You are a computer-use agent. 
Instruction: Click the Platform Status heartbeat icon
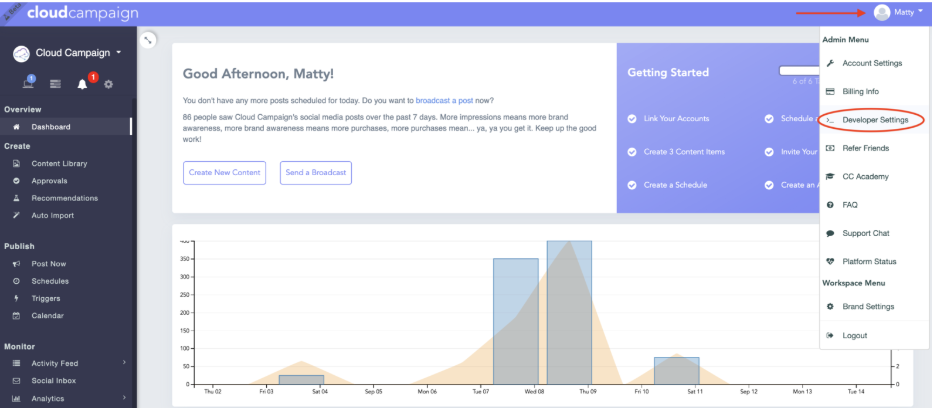(x=830, y=262)
